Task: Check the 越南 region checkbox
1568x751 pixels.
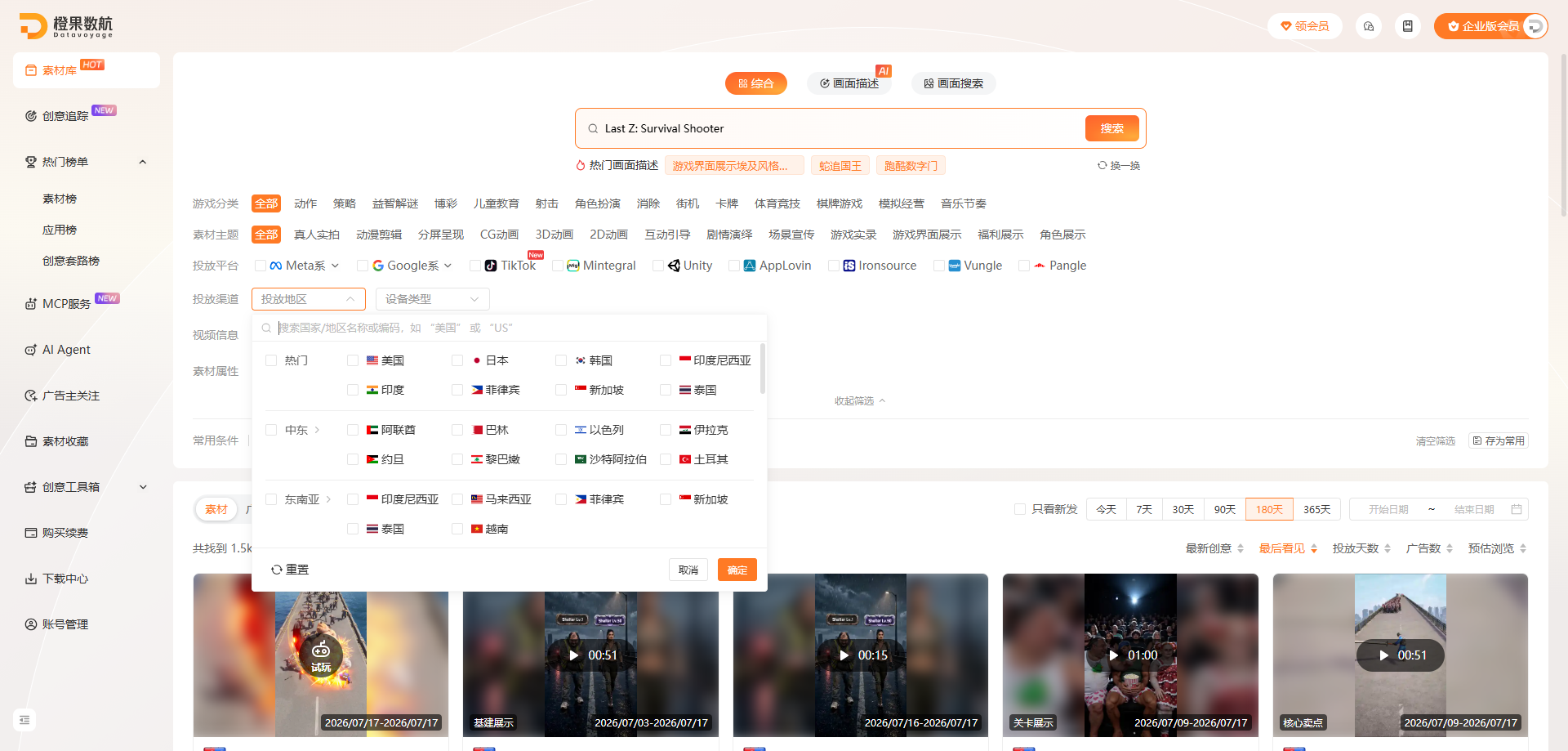Action: (x=457, y=529)
